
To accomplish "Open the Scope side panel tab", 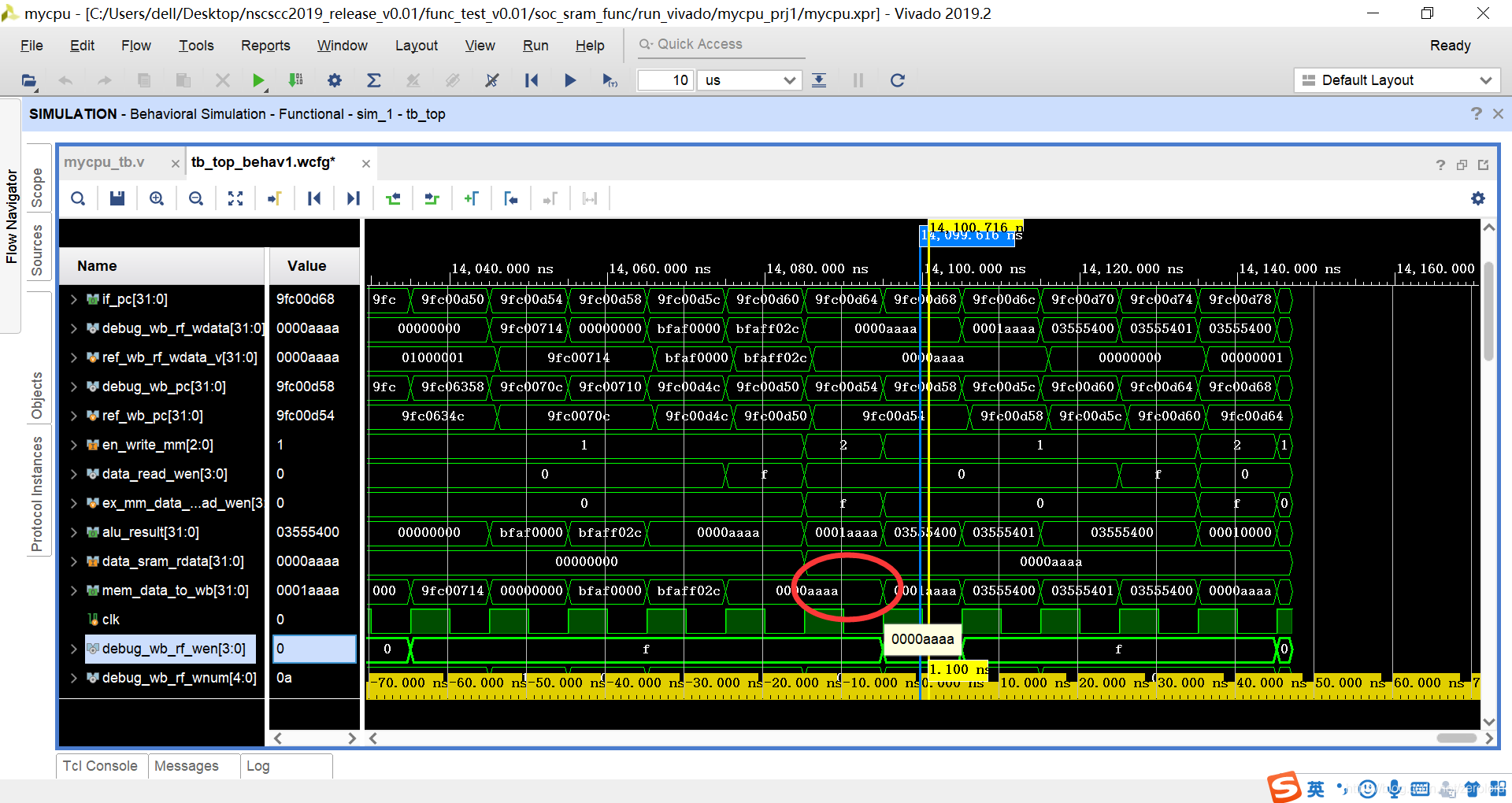I will [37, 188].
